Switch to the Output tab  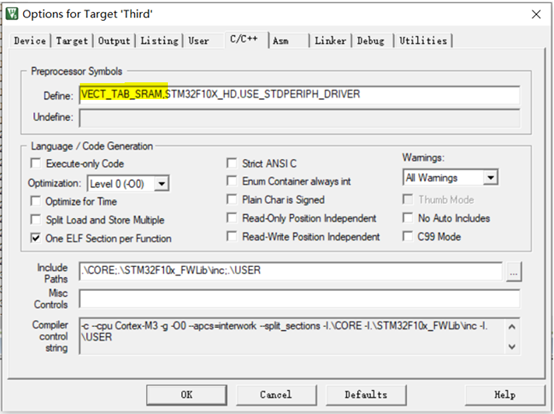(x=114, y=41)
